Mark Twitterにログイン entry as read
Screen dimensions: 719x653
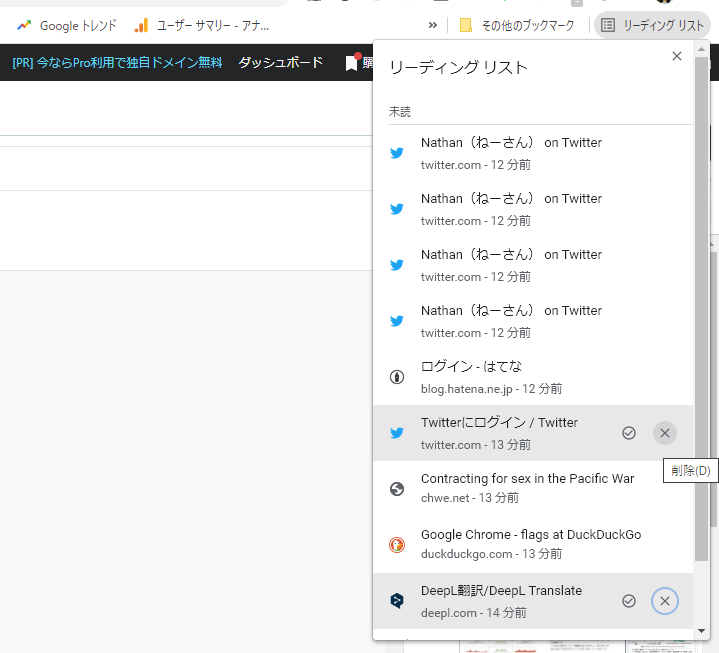(629, 433)
